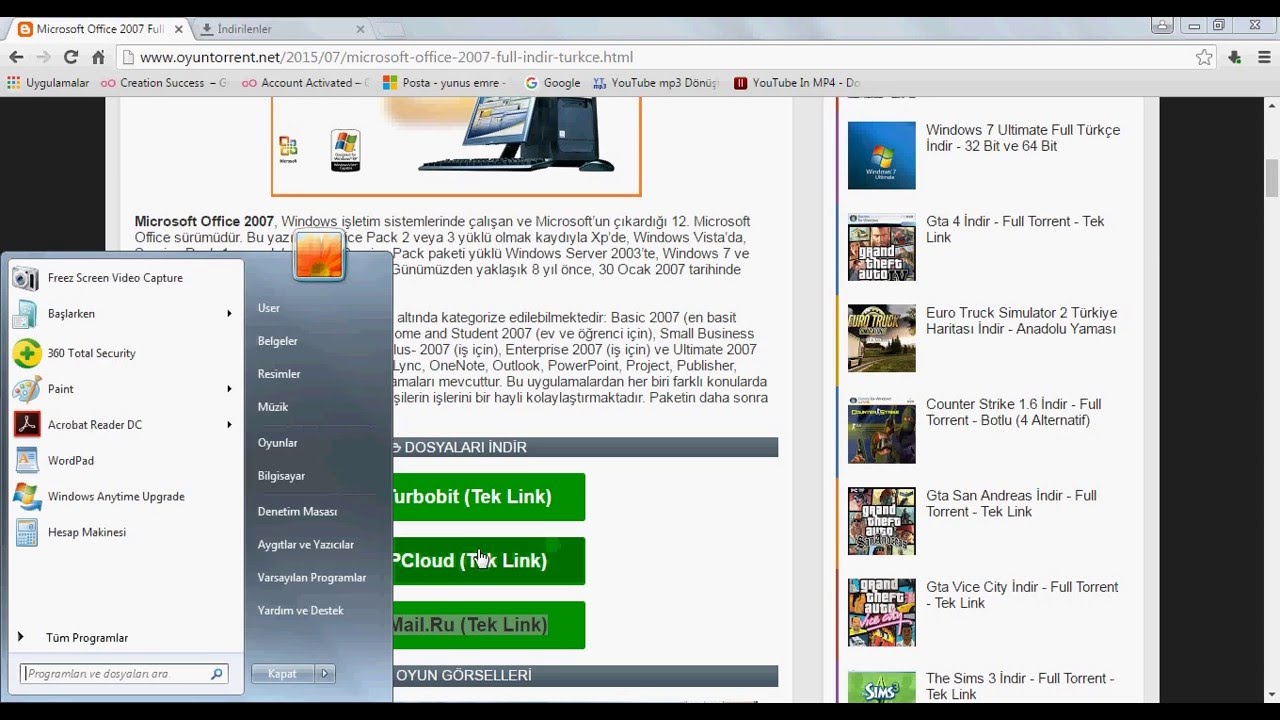Open Müzik from Start menu
This screenshot has width=1280, height=720.
pos(273,407)
